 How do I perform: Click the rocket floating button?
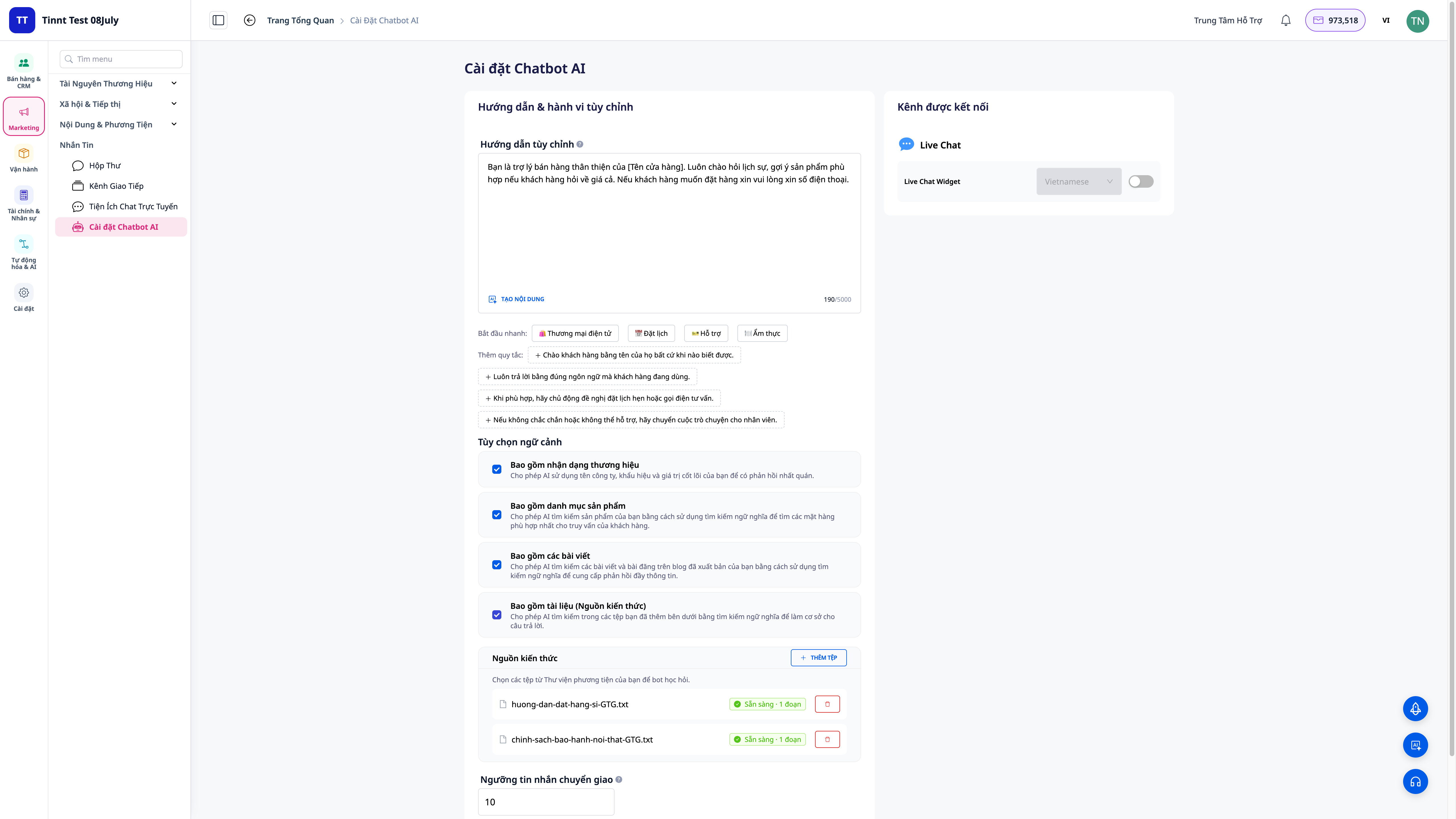pos(1415,709)
